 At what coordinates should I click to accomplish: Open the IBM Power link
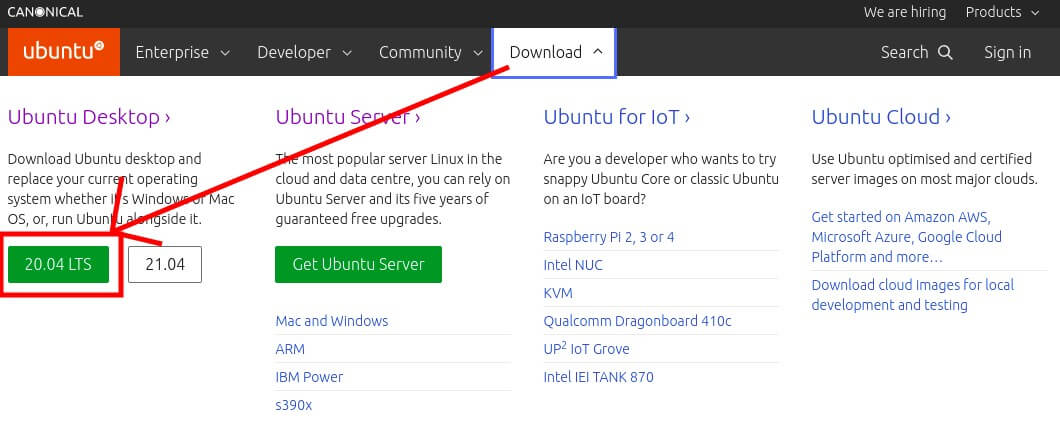pyautogui.click(x=309, y=377)
